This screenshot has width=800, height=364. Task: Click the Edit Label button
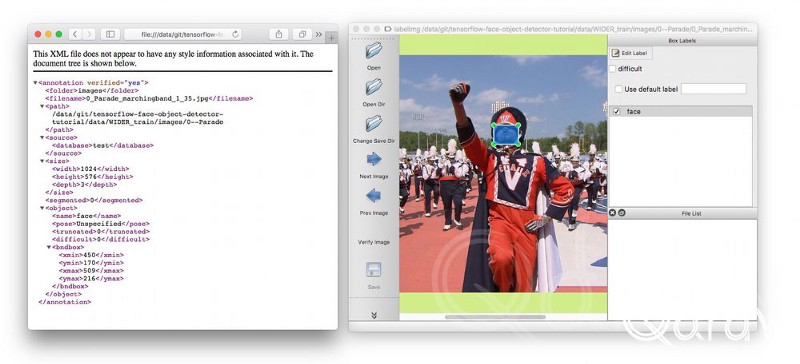click(630, 53)
